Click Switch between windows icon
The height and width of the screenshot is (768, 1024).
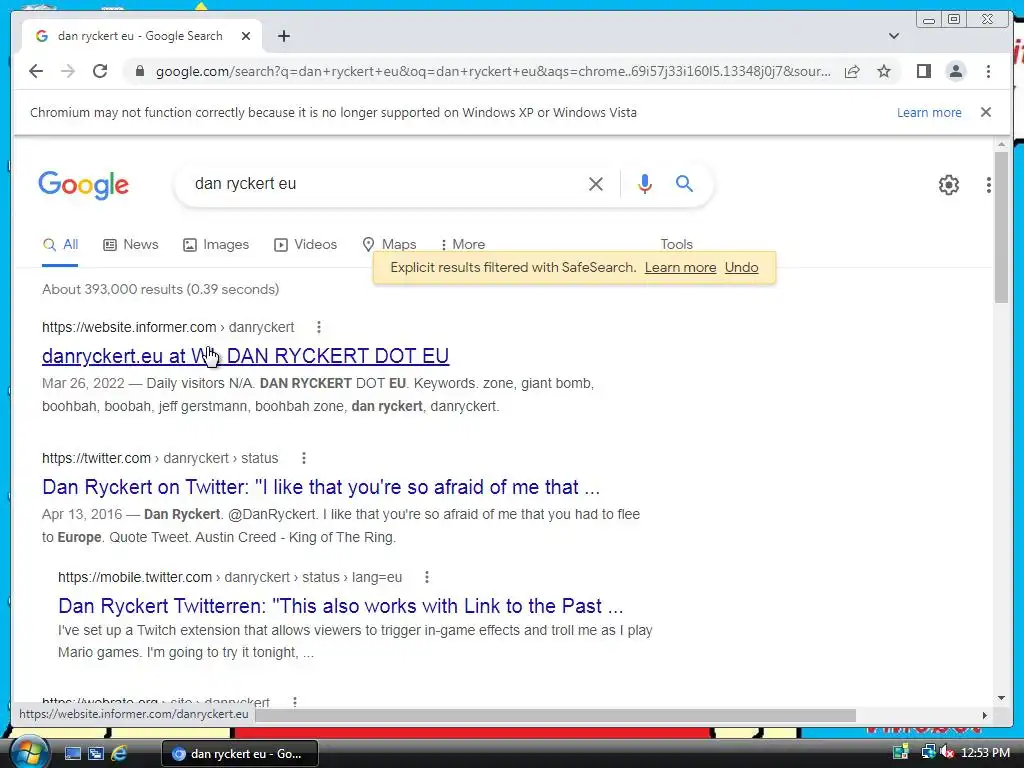pyautogui.click(x=96, y=754)
